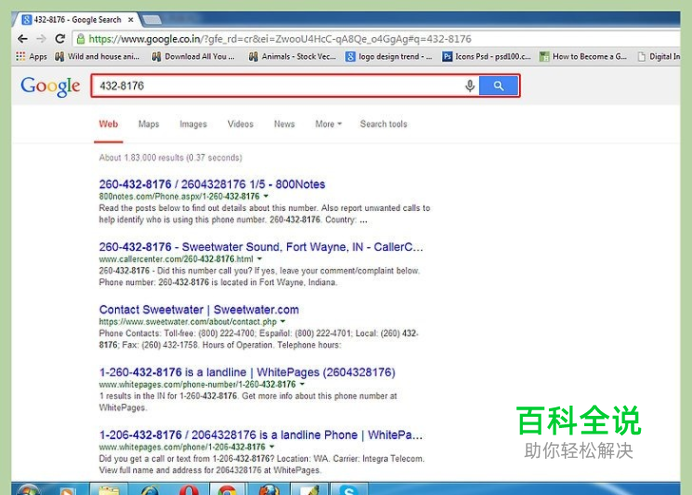Click the browser forward arrow
Image resolution: width=692 pixels, height=495 pixels.
(41, 39)
